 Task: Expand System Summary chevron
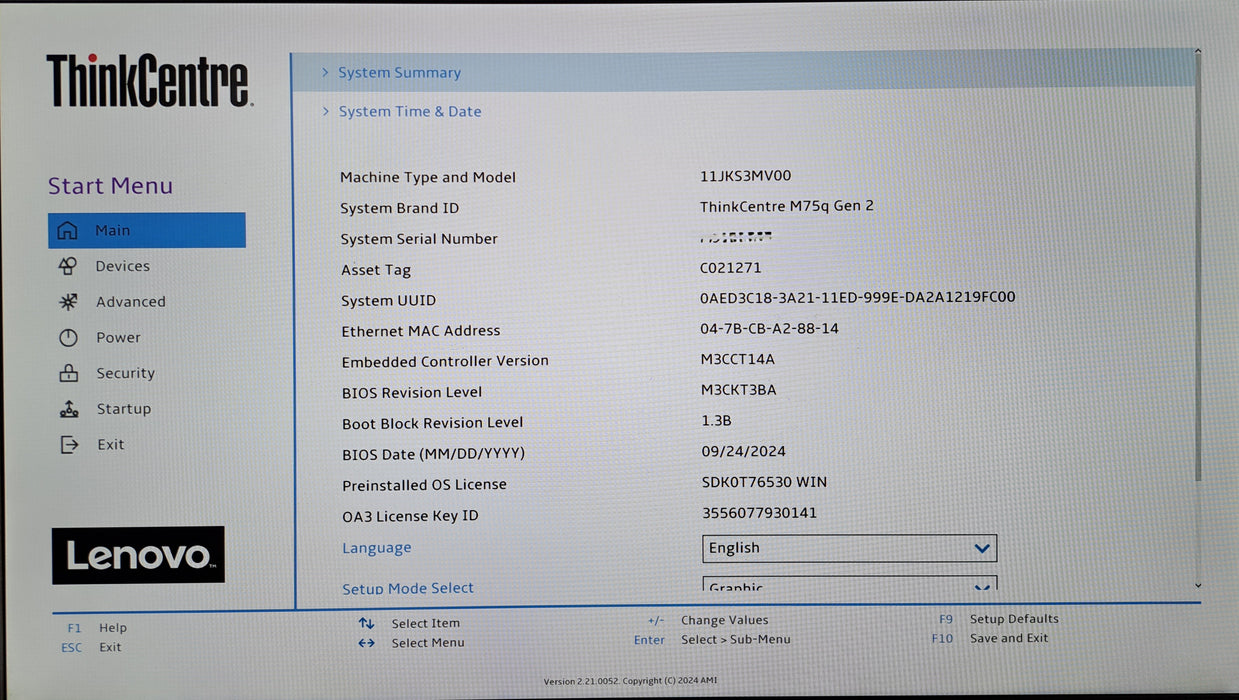click(x=325, y=72)
